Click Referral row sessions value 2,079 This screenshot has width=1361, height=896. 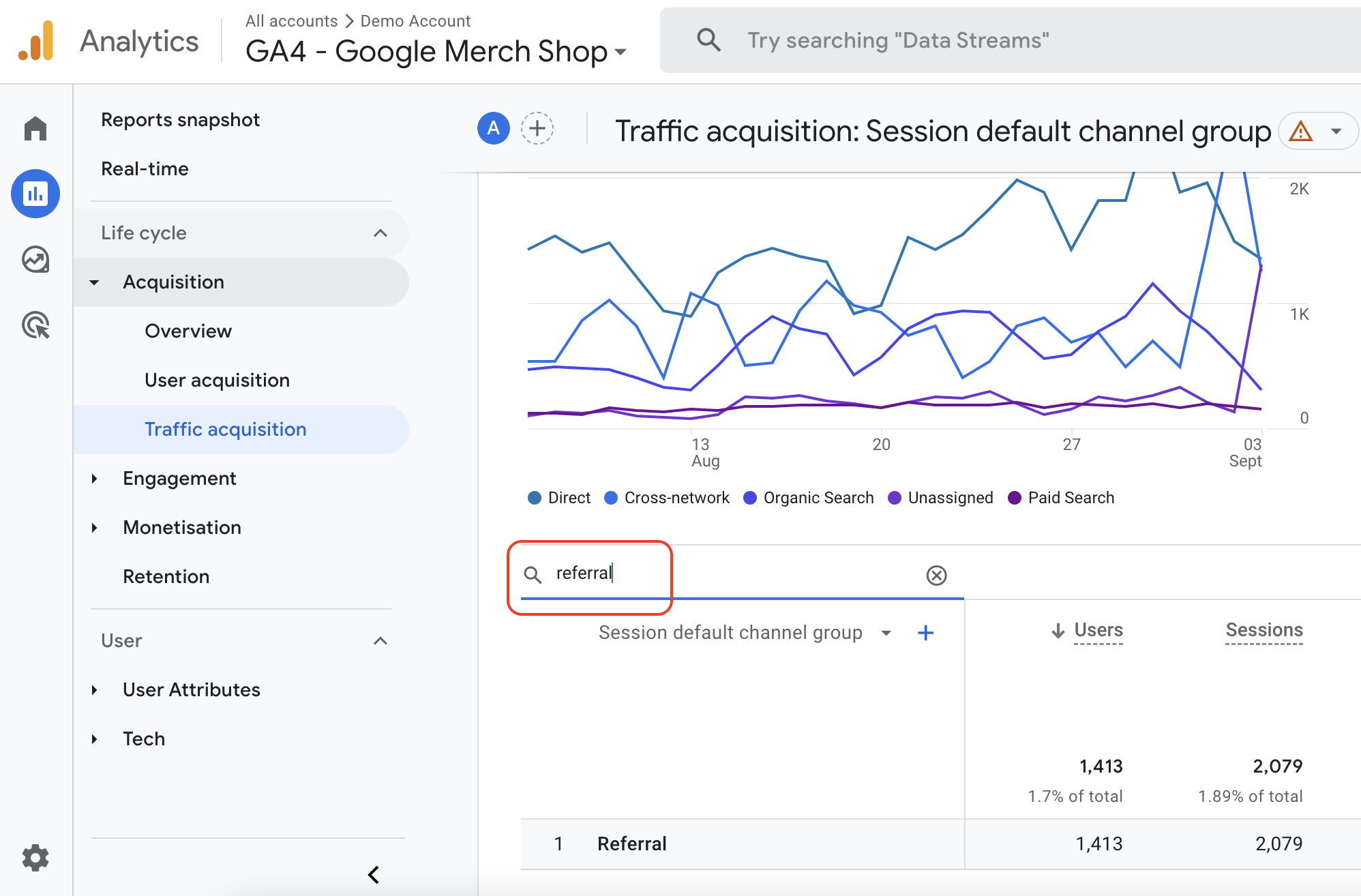point(1279,844)
